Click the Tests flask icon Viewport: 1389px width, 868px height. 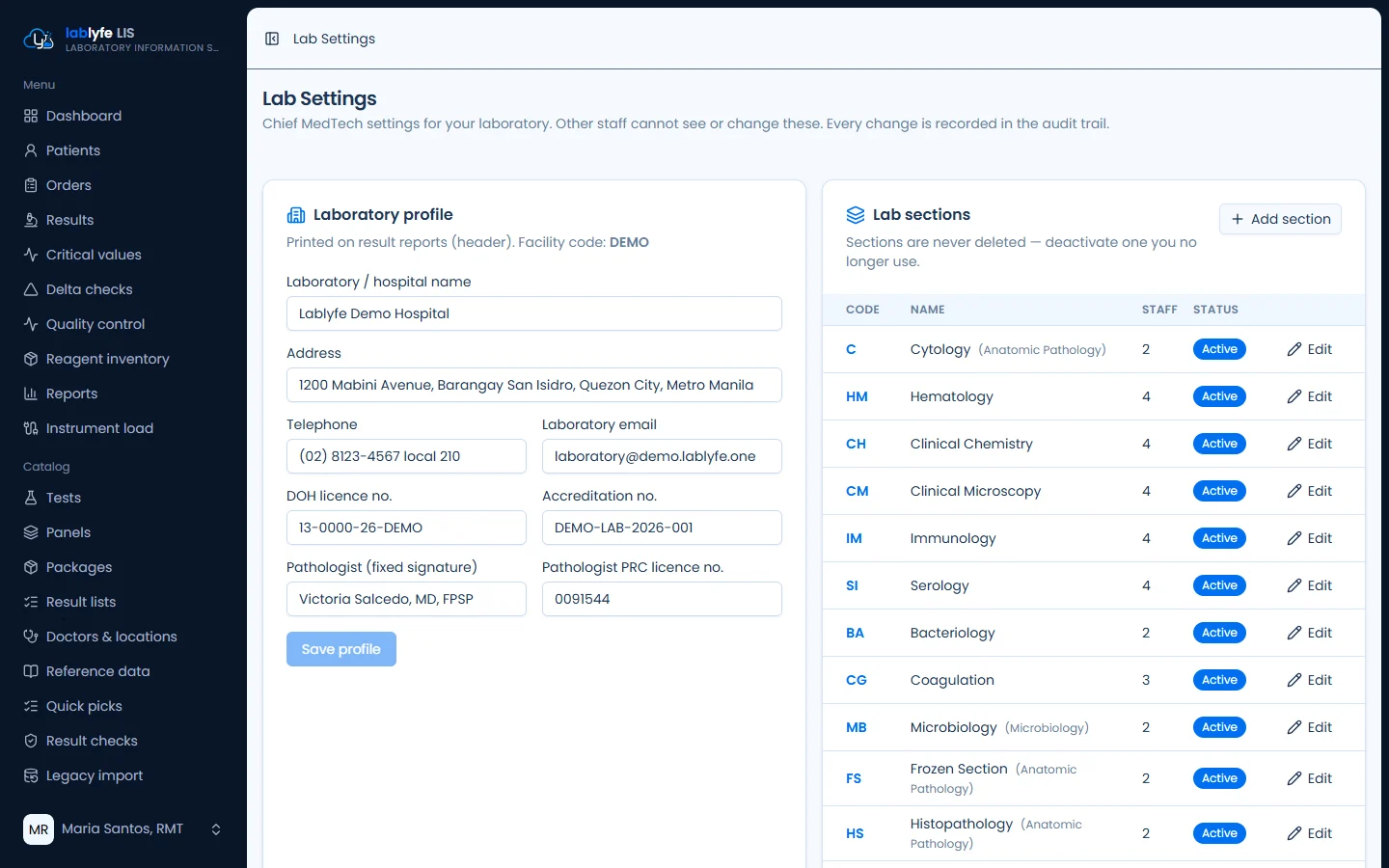31,498
